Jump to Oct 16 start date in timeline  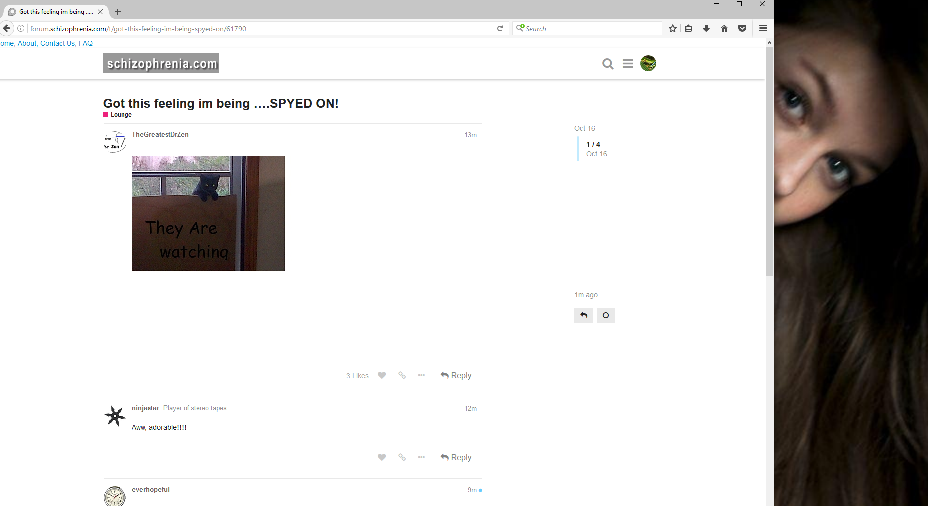pos(585,128)
